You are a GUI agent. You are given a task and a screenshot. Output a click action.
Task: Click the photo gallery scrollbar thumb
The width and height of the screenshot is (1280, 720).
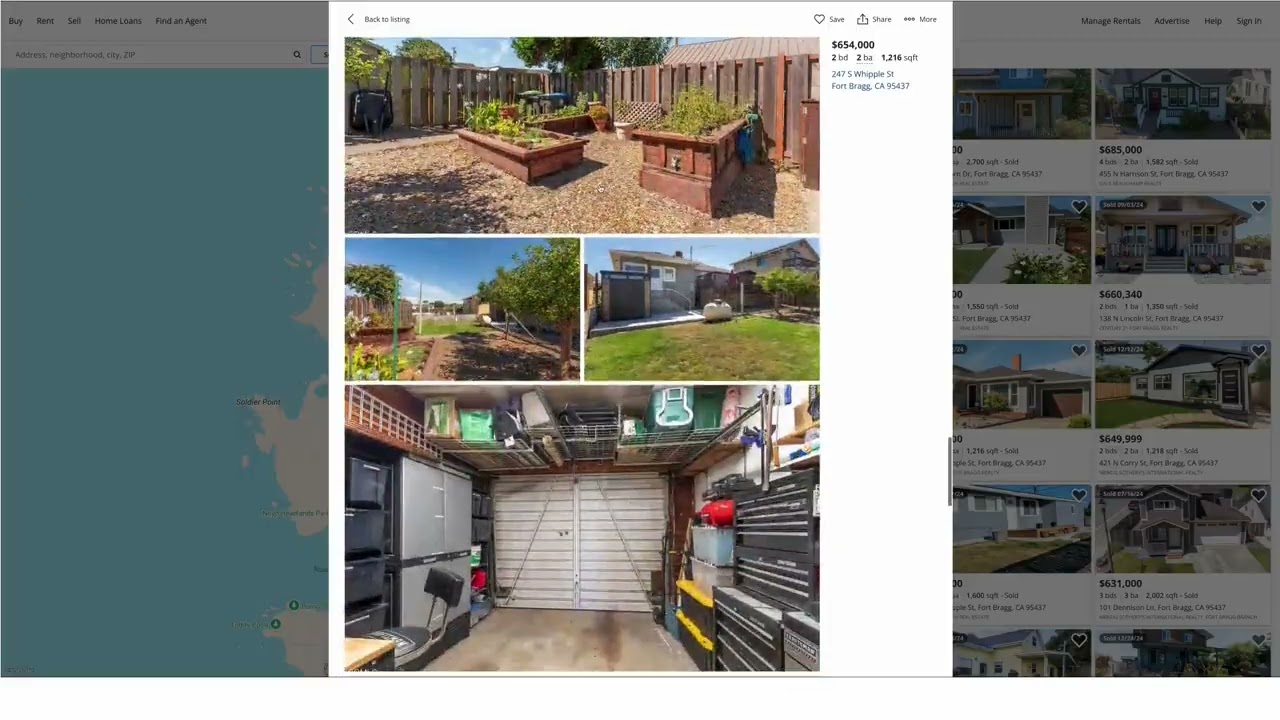tap(950, 472)
